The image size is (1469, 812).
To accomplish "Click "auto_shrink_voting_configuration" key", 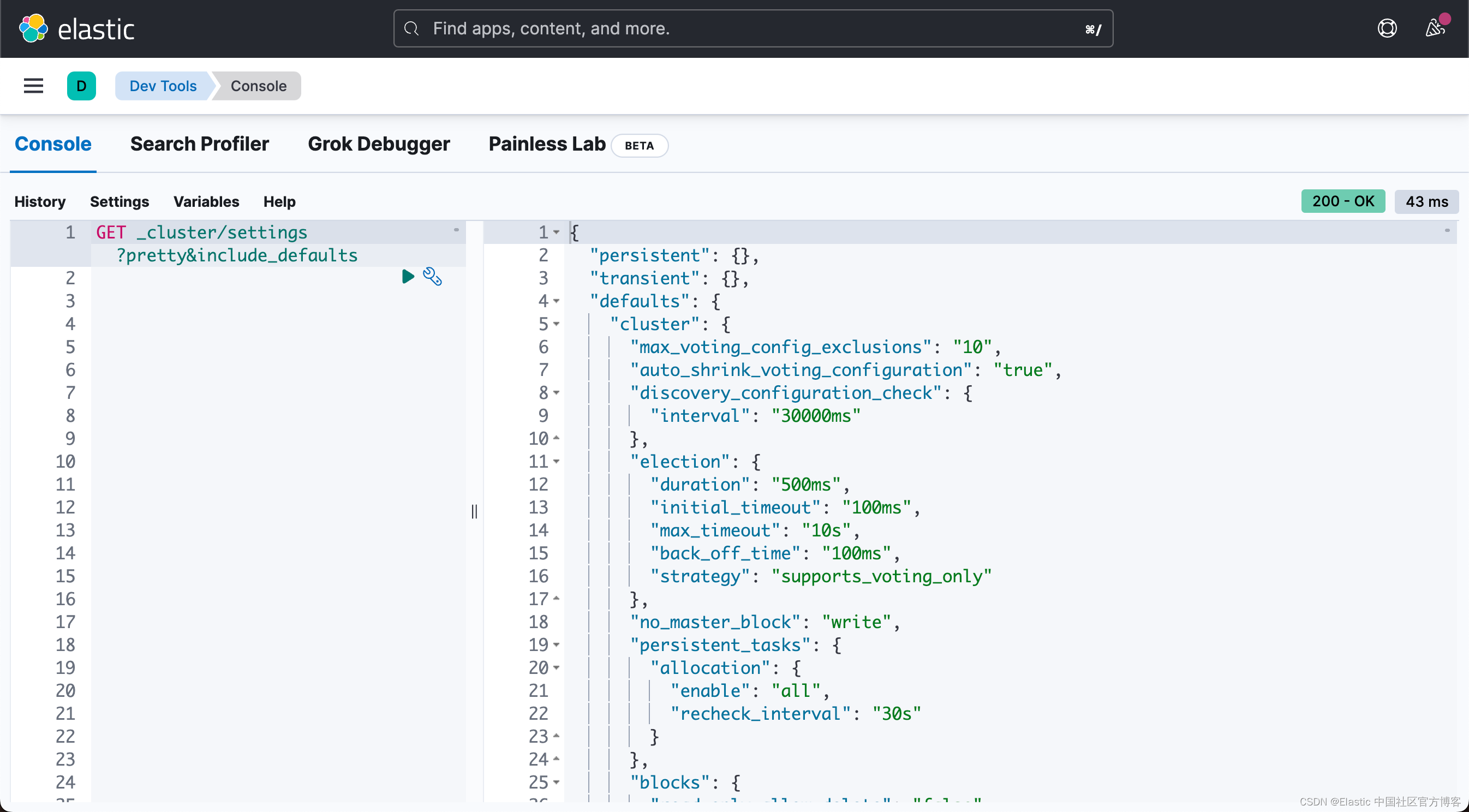I will (801, 370).
